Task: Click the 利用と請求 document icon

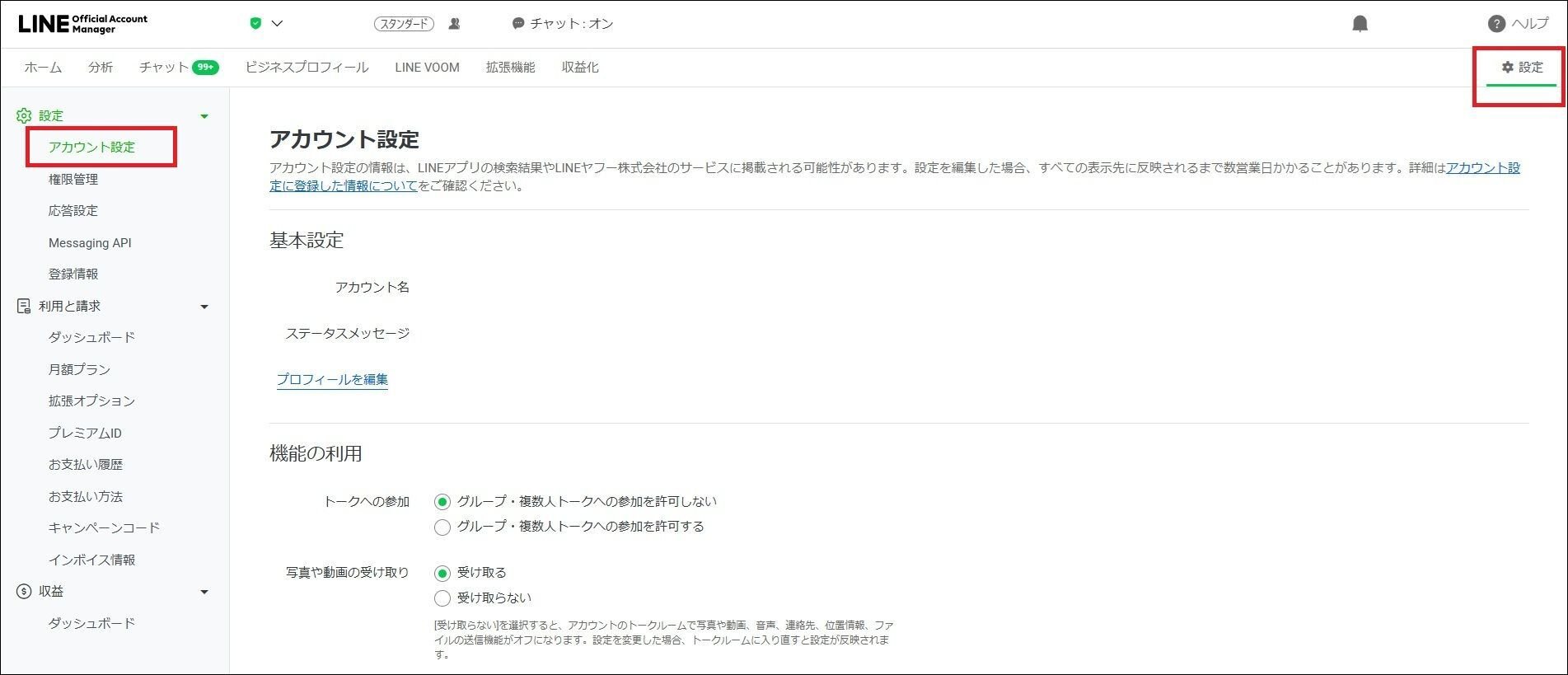Action: pos(24,307)
